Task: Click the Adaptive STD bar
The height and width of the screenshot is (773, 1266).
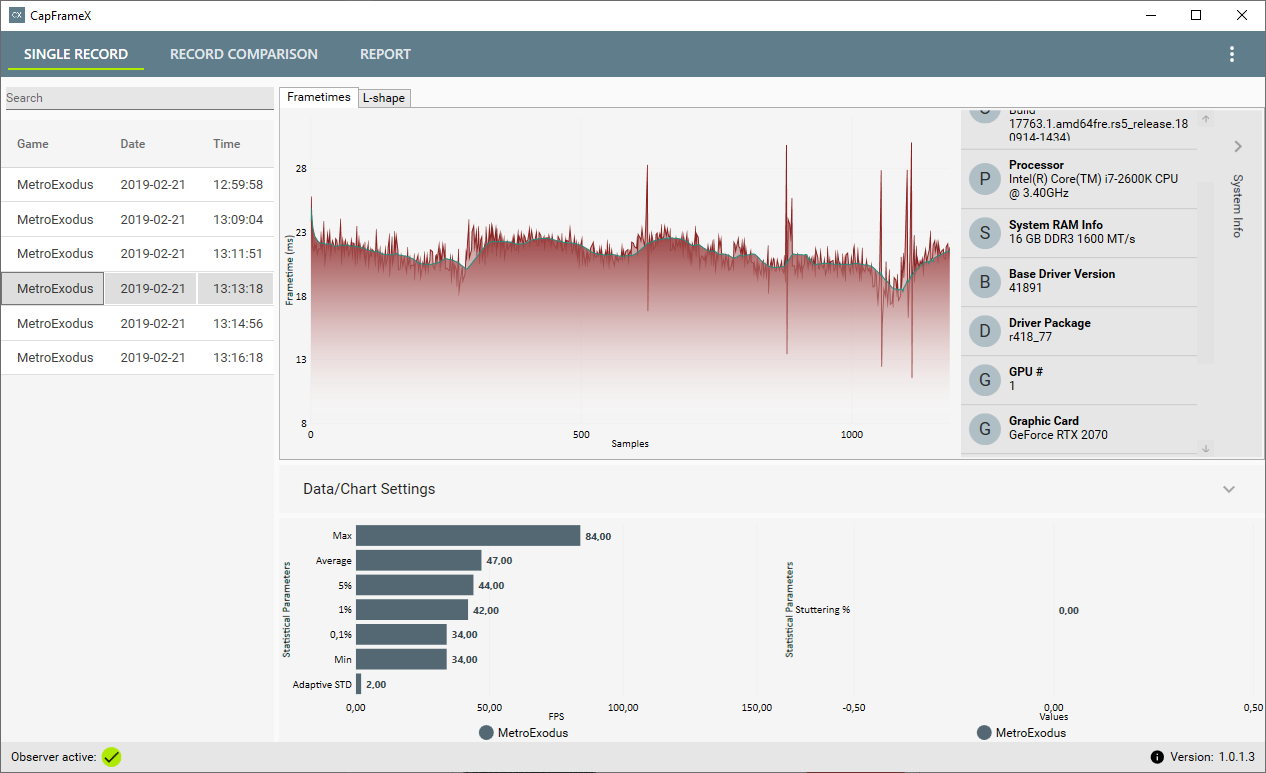Action: (x=358, y=684)
